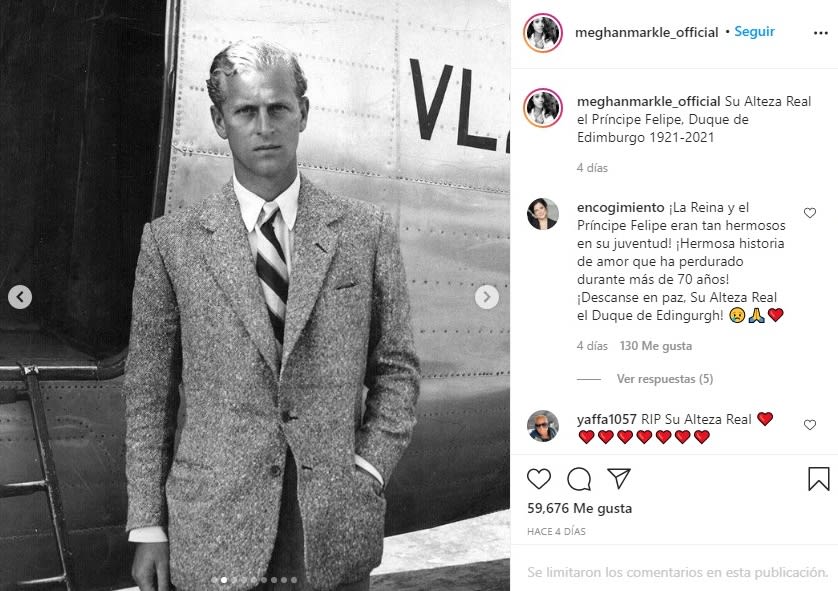838x591 pixels.
Task: Like yaffa1057's comment heart
Action: [810, 425]
